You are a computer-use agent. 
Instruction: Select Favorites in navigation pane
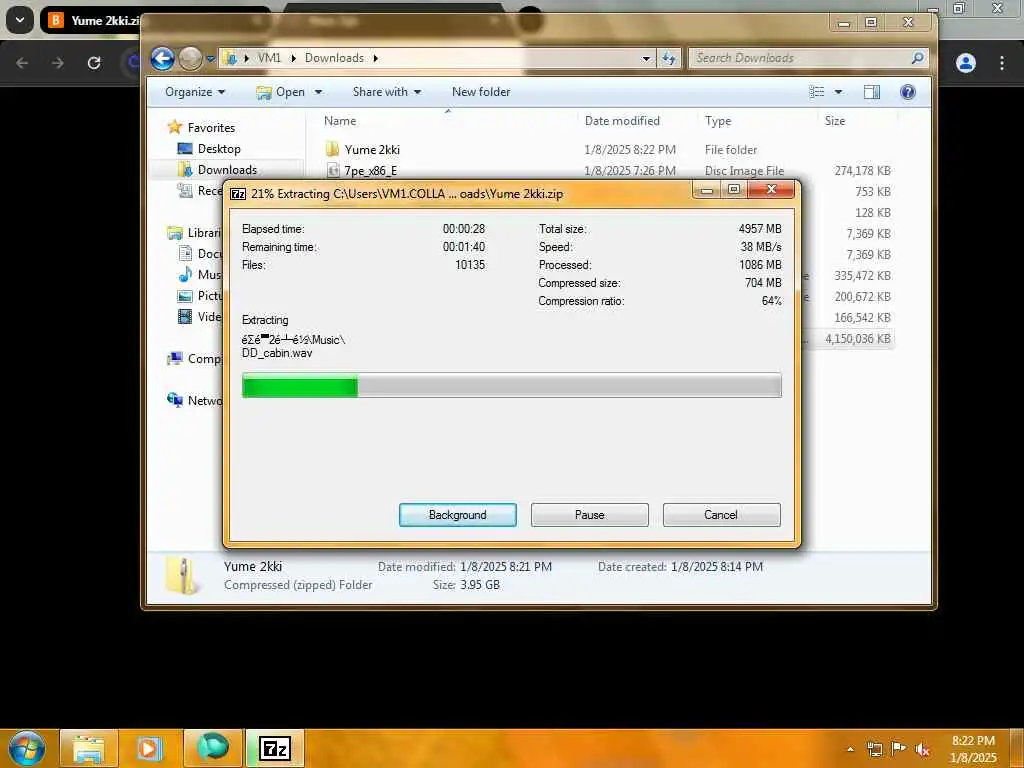(x=211, y=127)
